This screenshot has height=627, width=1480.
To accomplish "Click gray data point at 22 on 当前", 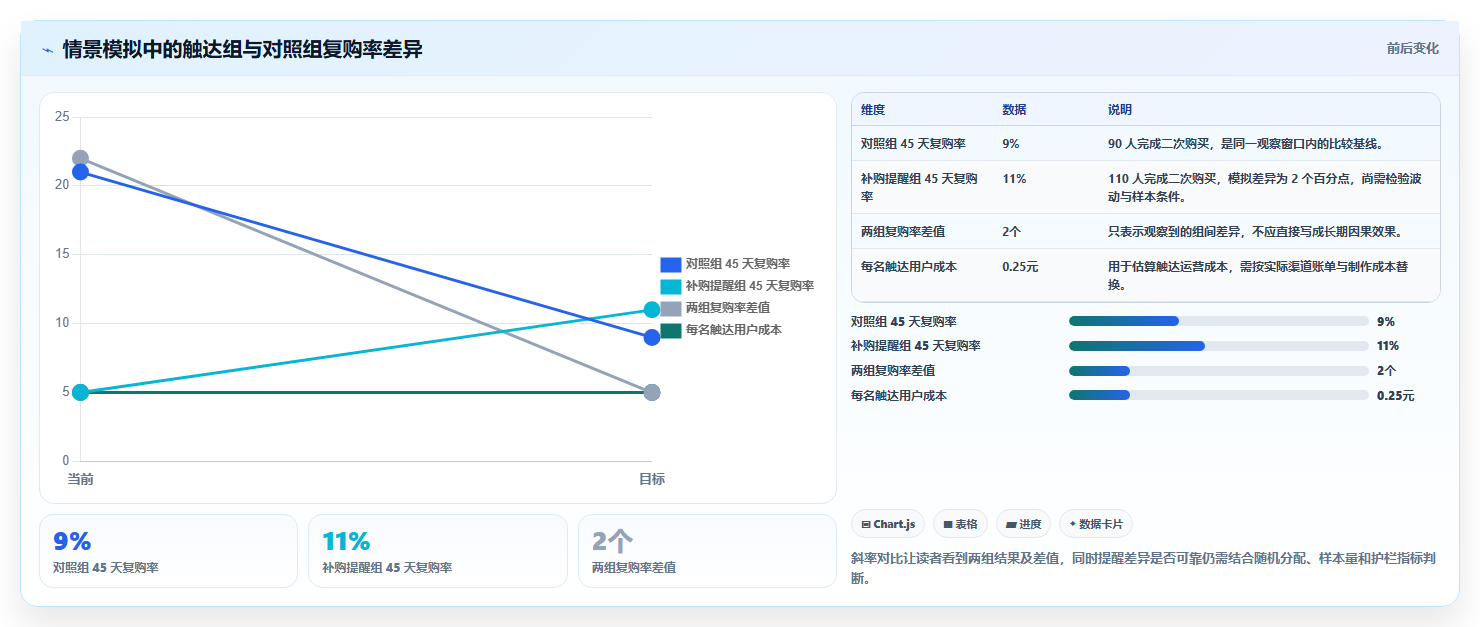I will (81, 158).
